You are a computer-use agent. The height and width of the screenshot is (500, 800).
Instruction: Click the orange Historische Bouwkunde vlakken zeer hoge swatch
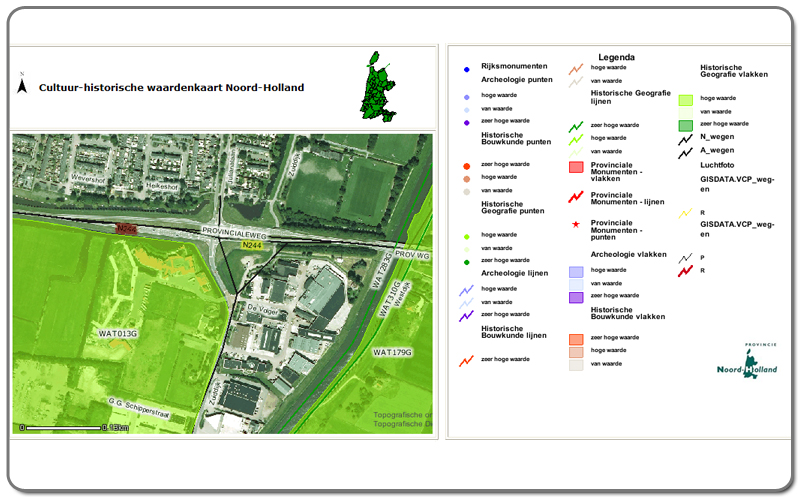[x=576, y=339]
